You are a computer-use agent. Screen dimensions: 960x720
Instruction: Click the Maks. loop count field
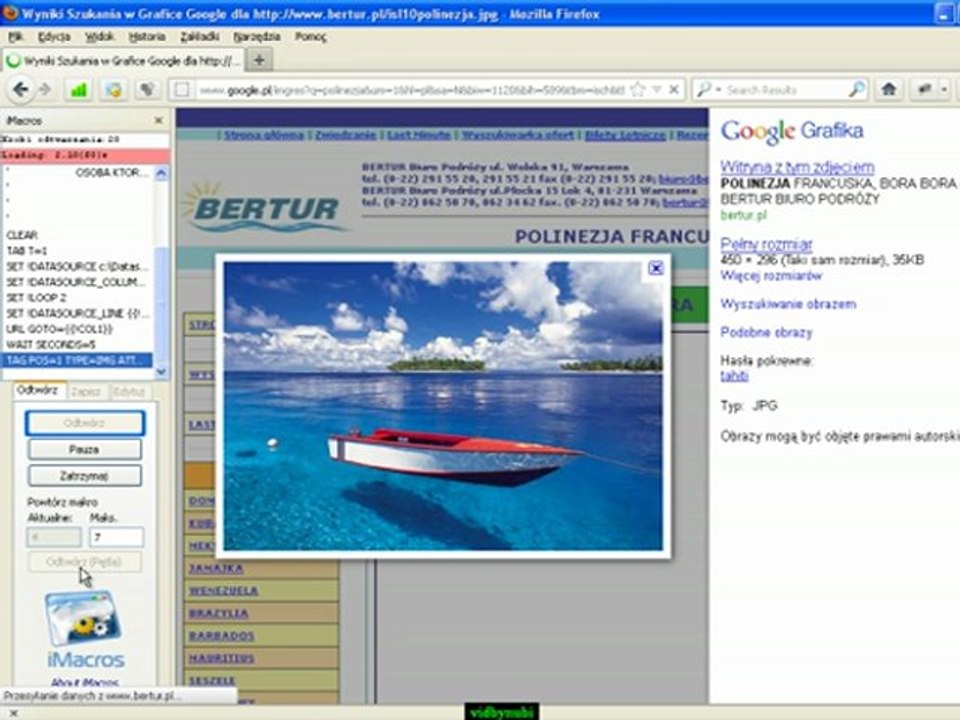[116, 537]
